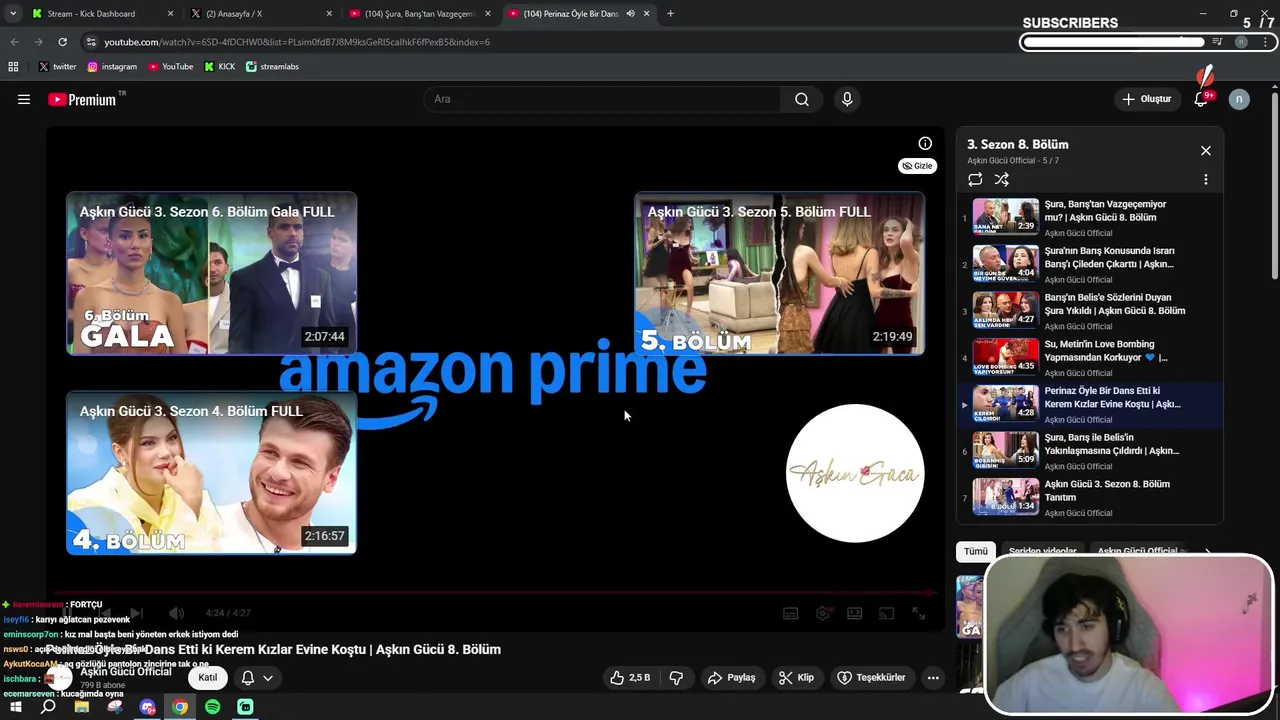Open playlist three-dot options menu
Viewport: 1280px width, 720px height.
coord(1205,180)
